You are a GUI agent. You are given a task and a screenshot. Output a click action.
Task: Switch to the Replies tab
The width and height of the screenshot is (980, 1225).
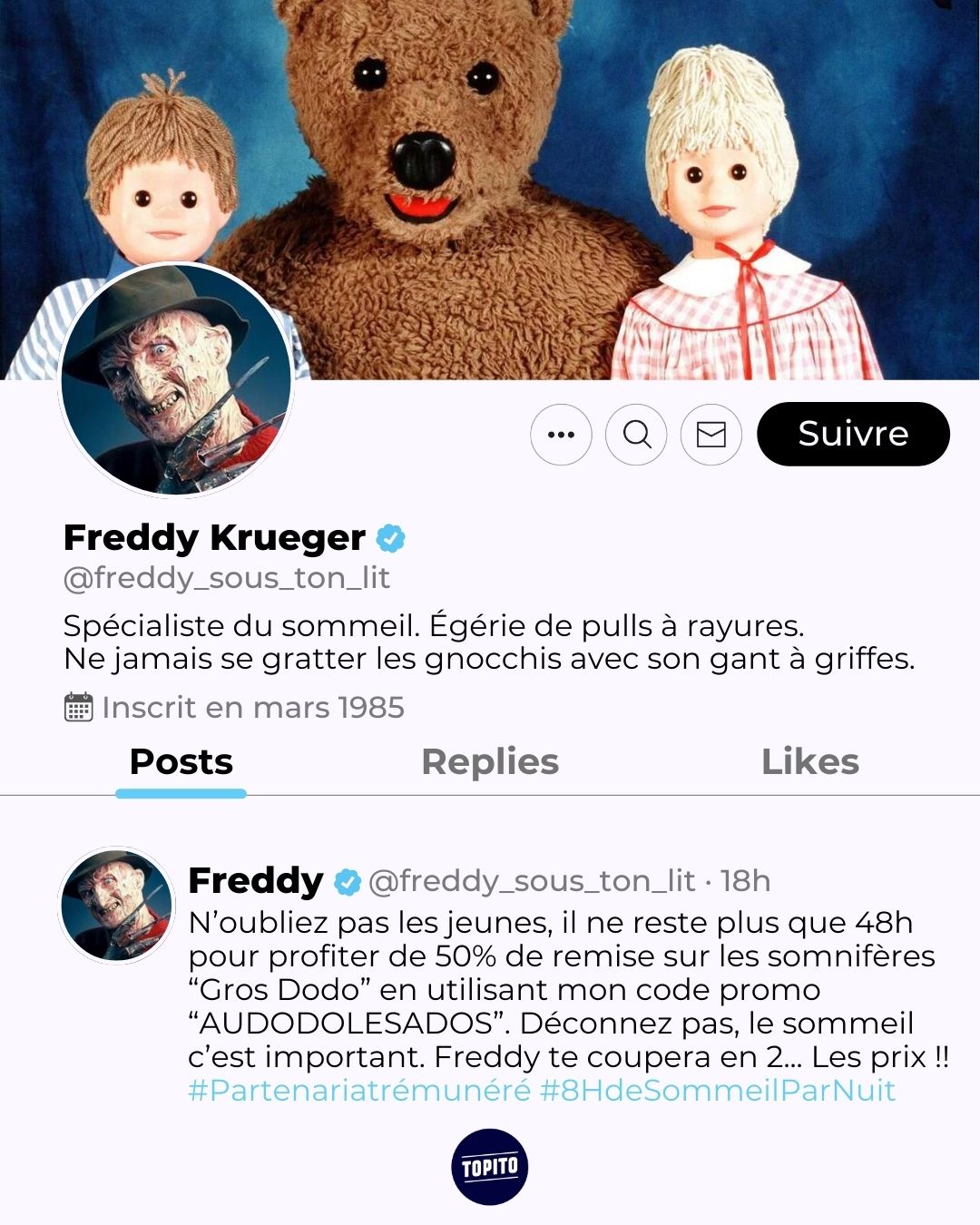coord(490,762)
